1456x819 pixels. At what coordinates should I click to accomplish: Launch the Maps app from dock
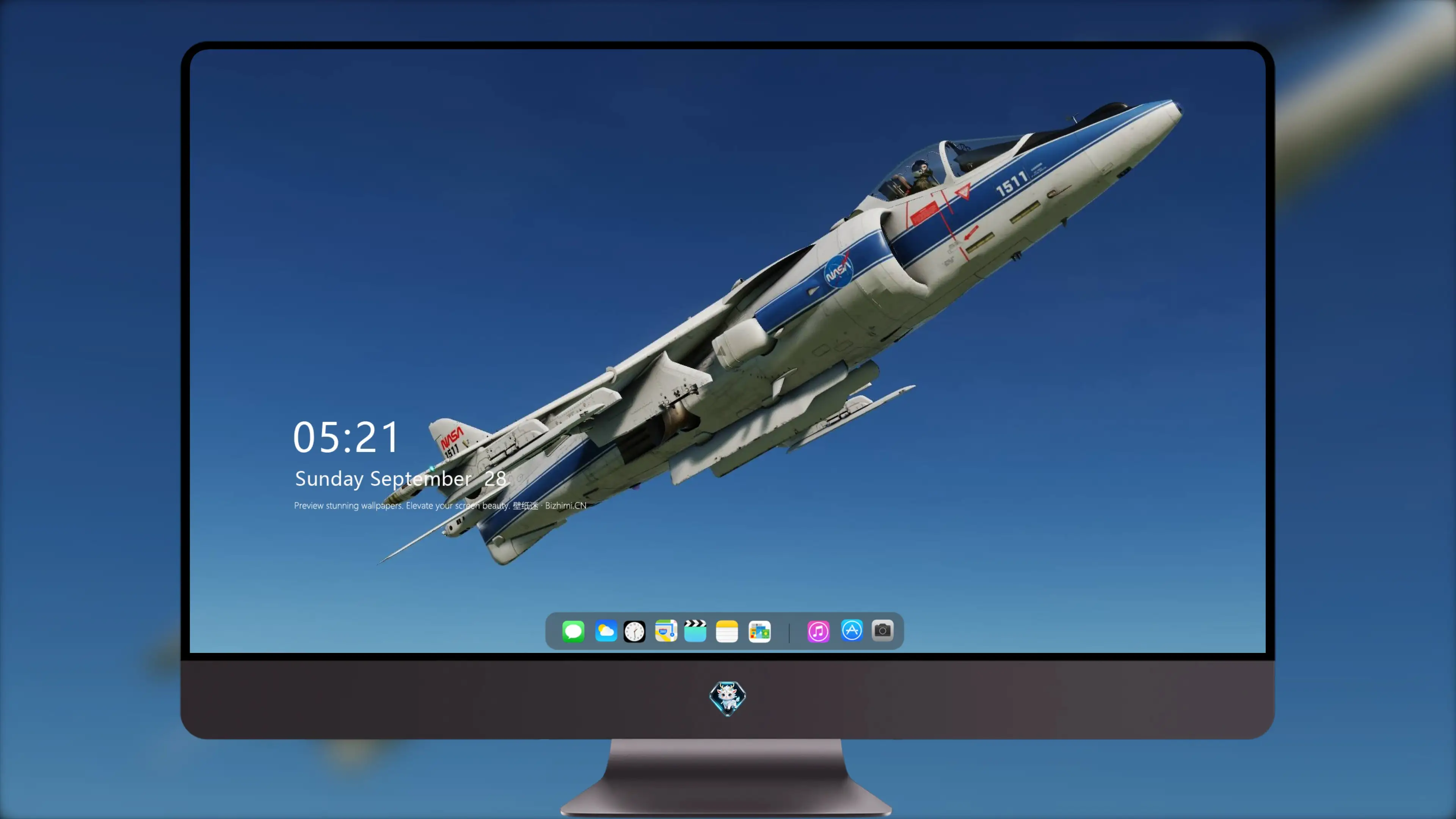[x=666, y=631]
